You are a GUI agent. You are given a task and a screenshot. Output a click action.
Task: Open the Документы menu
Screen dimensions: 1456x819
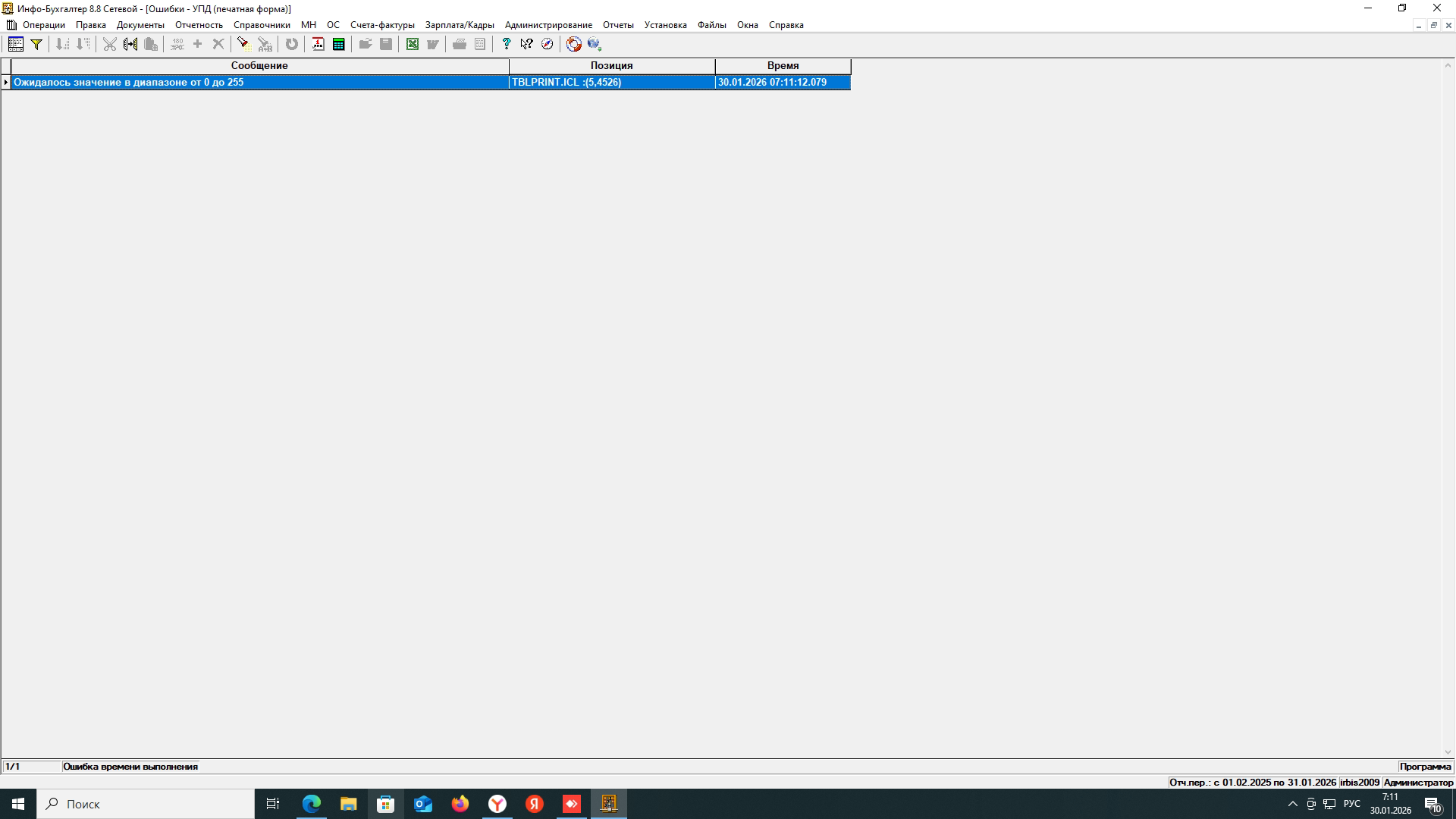click(x=140, y=25)
